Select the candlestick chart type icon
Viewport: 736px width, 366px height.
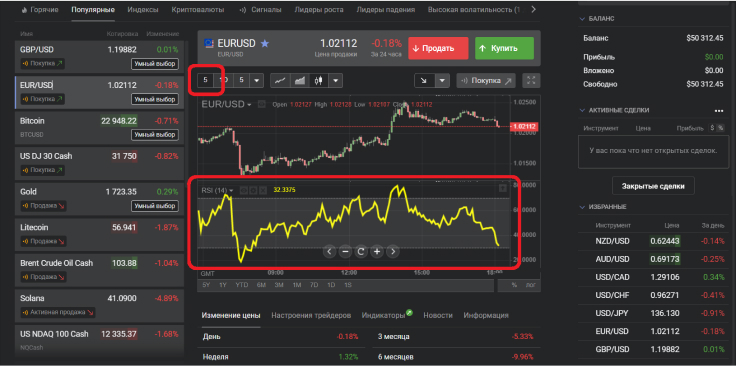tap(319, 80)
